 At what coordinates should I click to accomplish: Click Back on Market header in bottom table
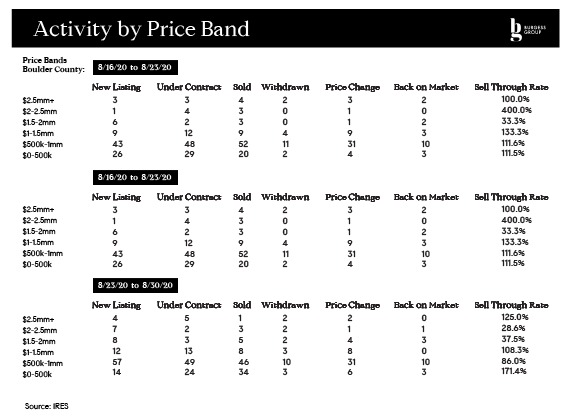426,305
